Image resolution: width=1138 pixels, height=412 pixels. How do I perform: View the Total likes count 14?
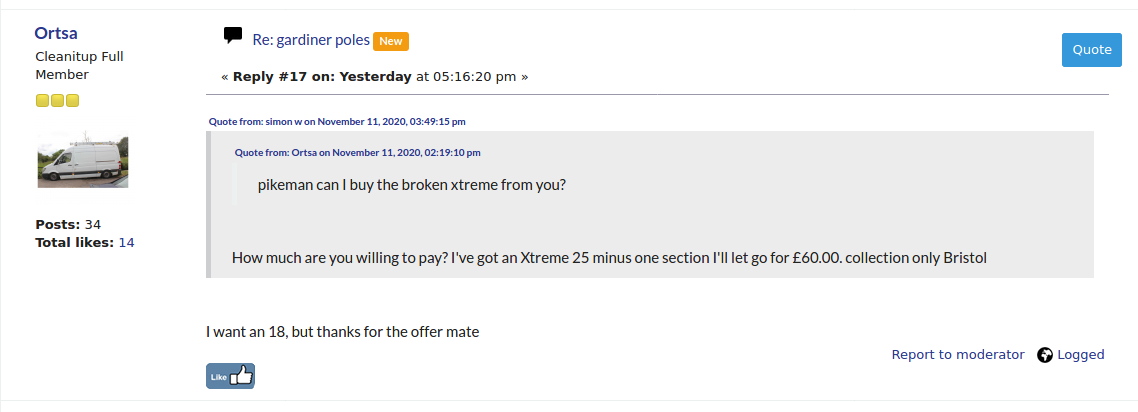tap(126, 242)
